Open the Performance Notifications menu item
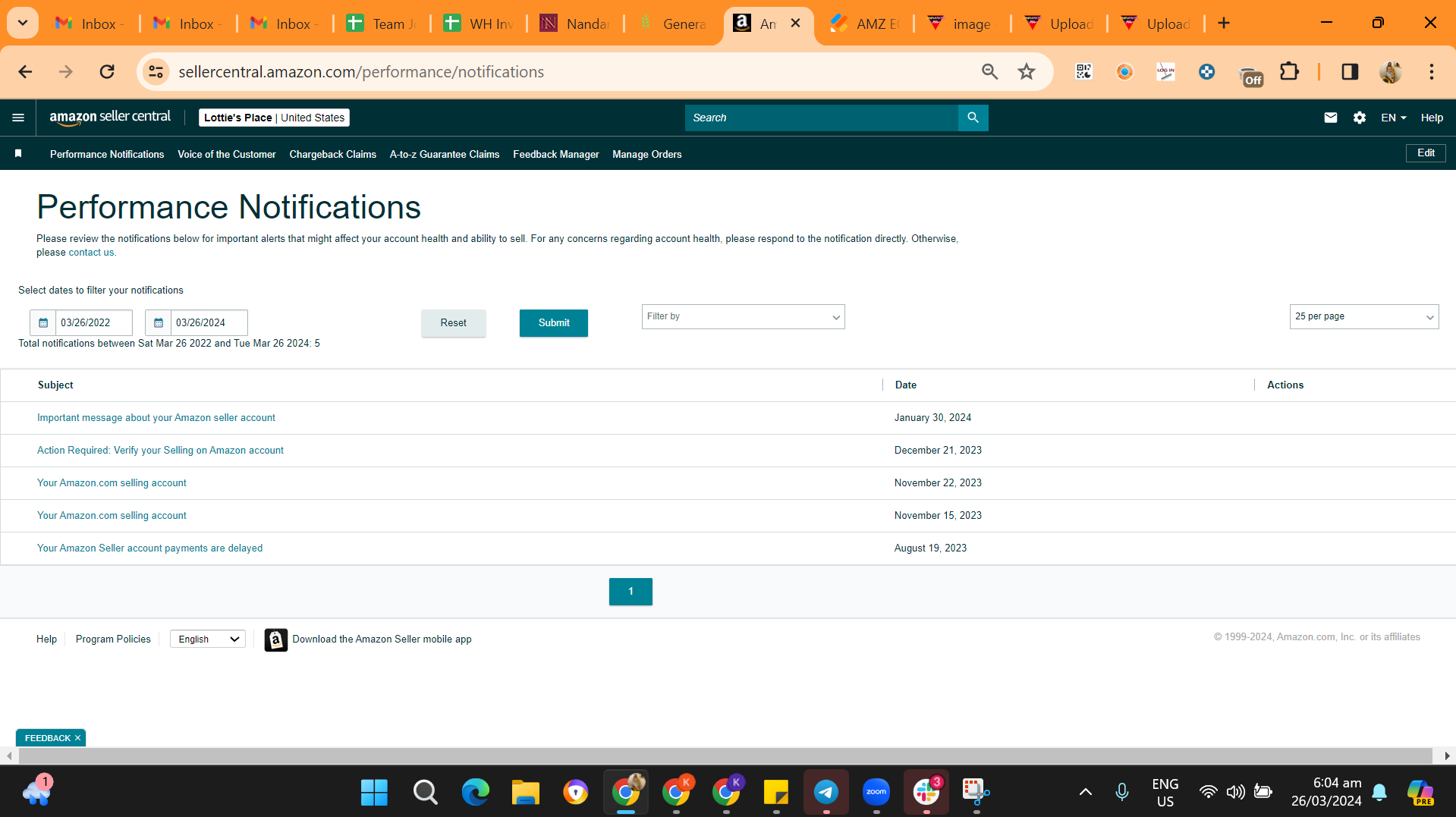The image size is (1456, 817). pos(107,155)
